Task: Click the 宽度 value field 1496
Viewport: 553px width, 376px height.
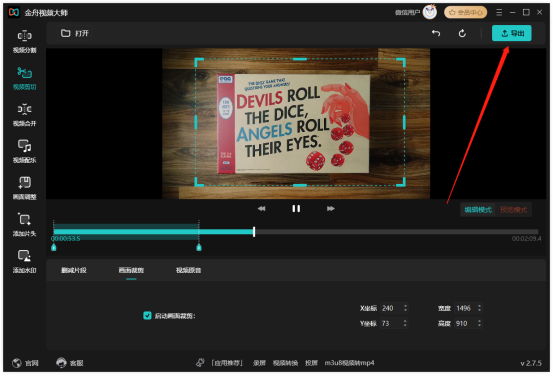Action: [x=465, y=308]
